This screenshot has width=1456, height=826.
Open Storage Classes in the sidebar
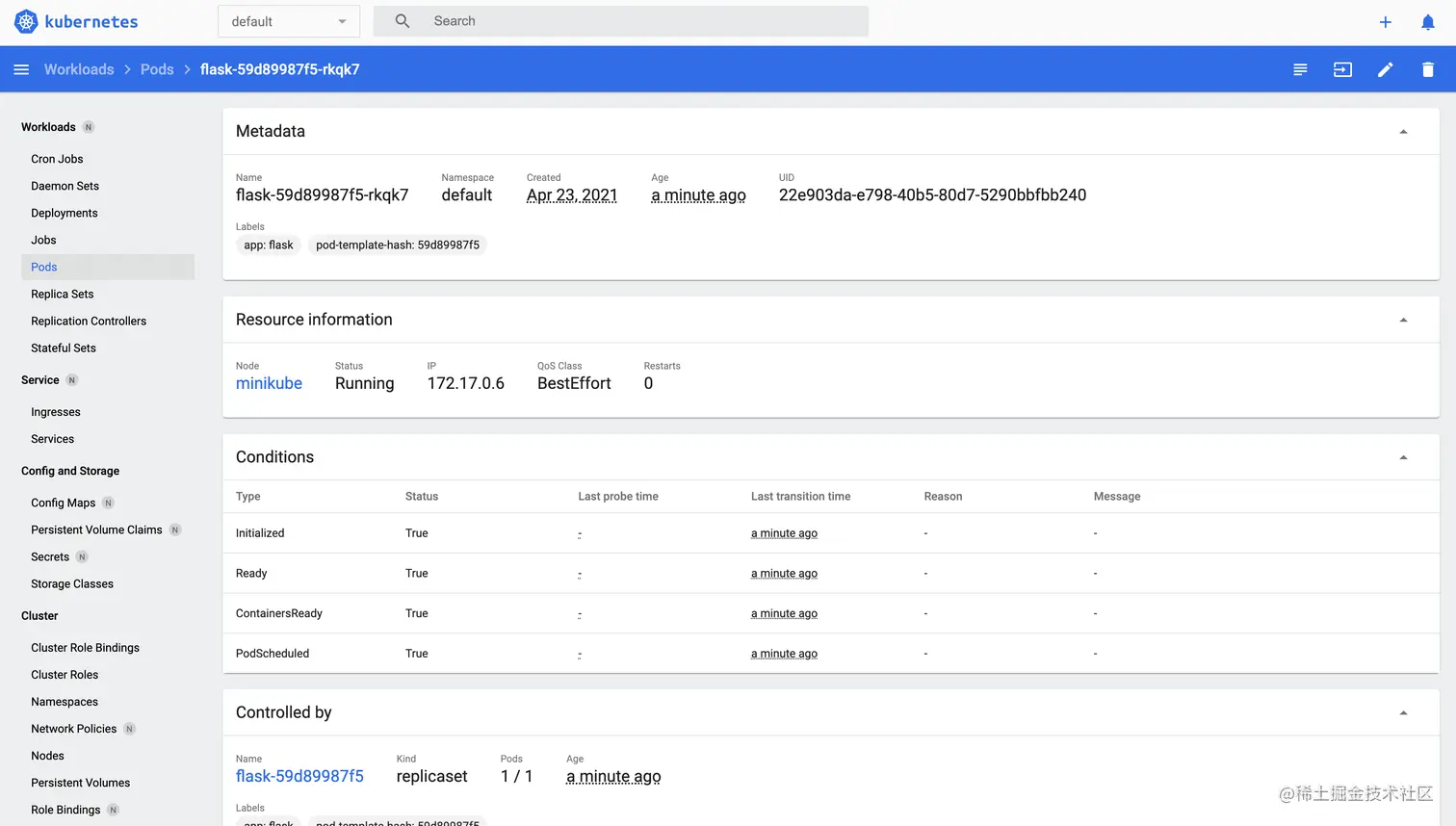(72, 583)
